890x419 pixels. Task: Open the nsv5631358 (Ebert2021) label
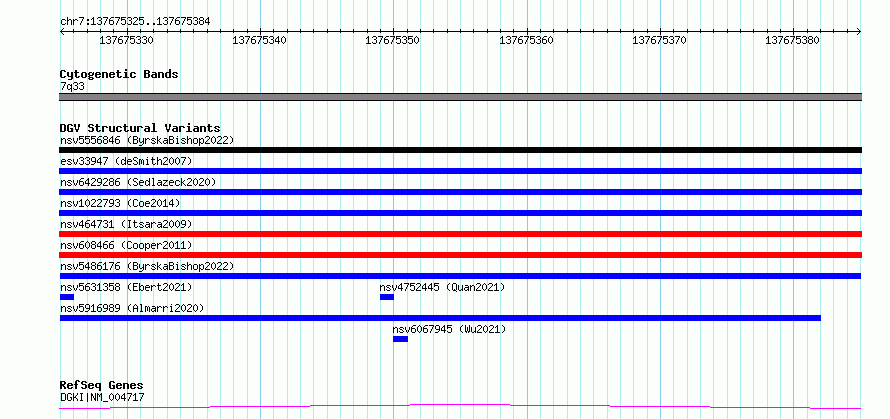tap(126, 287)
